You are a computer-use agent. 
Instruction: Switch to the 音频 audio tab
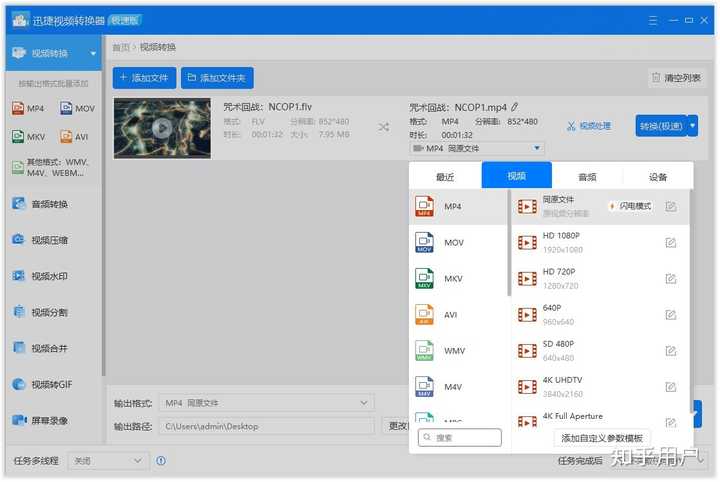point(587,177)
